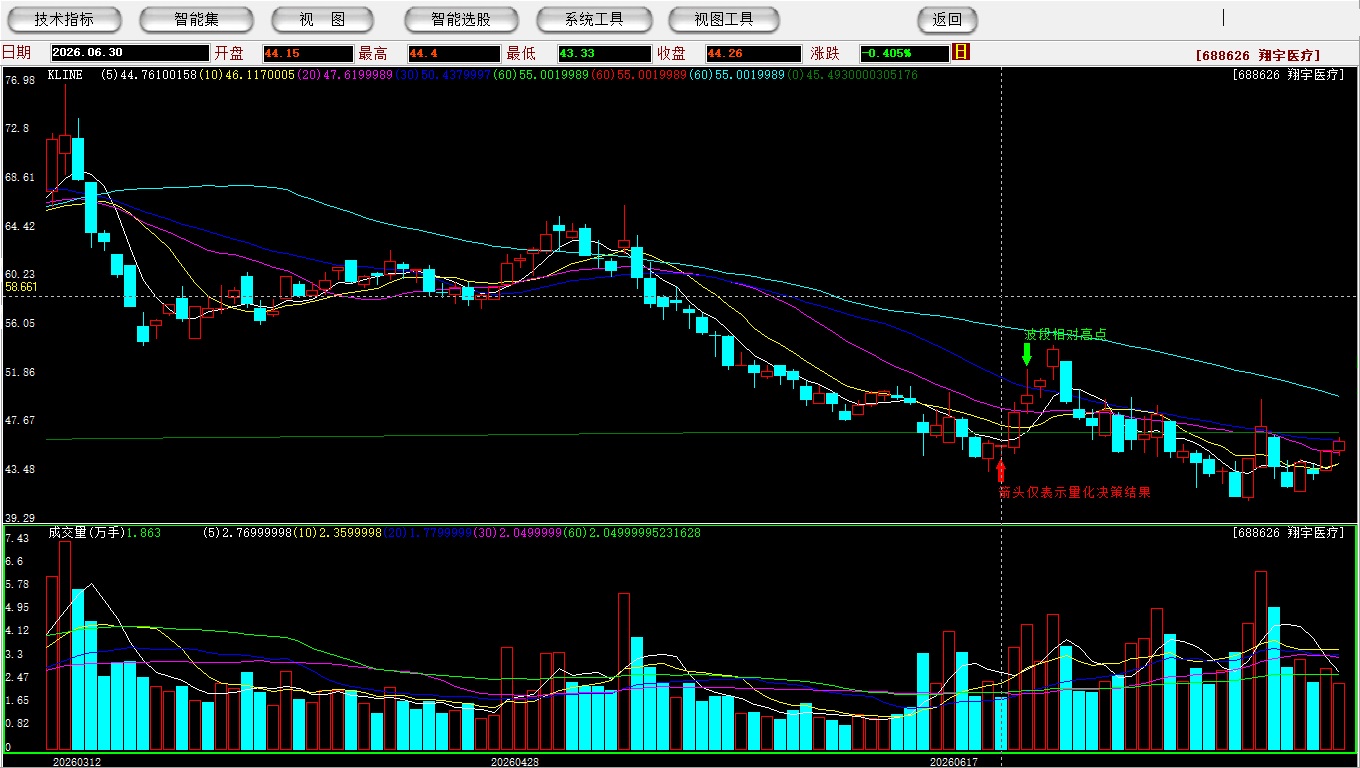Click the red up arrow signal marker
1360x768 pixels.
click(x=1001, y=472)
